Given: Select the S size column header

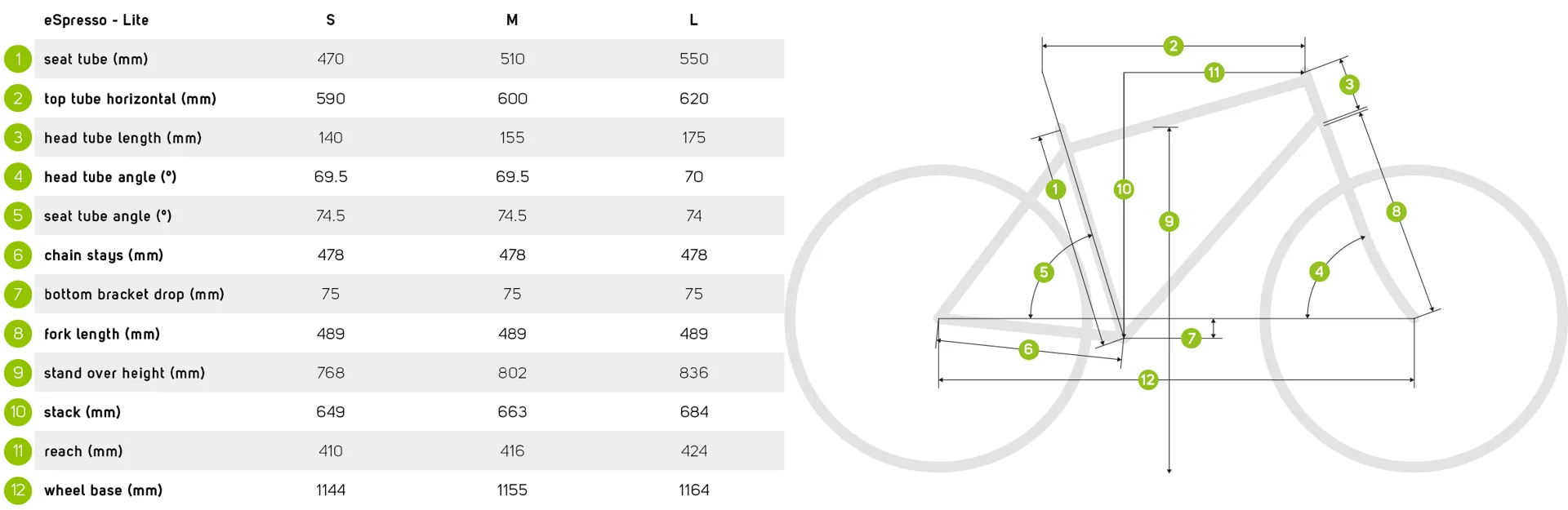Looking at the screenshot, I should pyautogui.click(x=331, y=20).
